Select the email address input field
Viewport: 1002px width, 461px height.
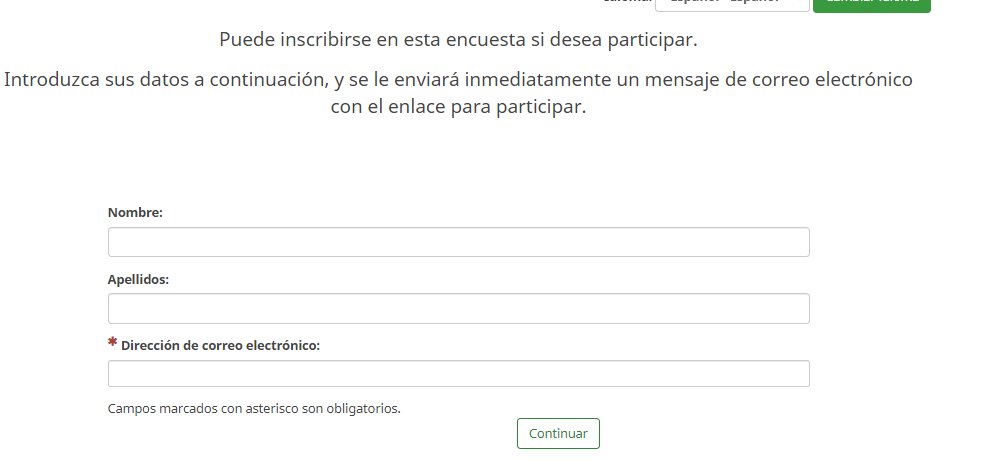click(458, 374)
